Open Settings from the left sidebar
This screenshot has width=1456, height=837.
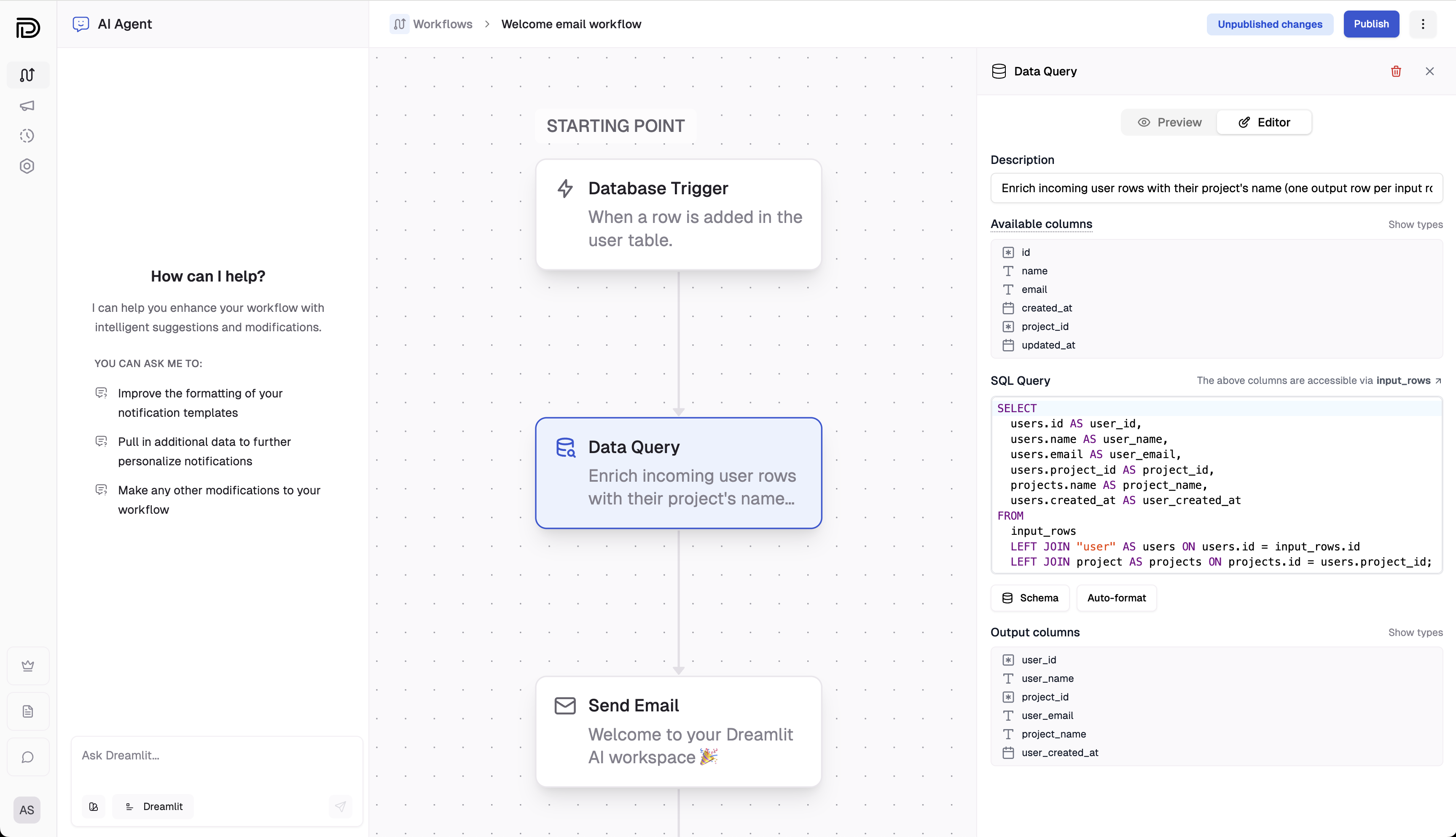coord(27,166)
